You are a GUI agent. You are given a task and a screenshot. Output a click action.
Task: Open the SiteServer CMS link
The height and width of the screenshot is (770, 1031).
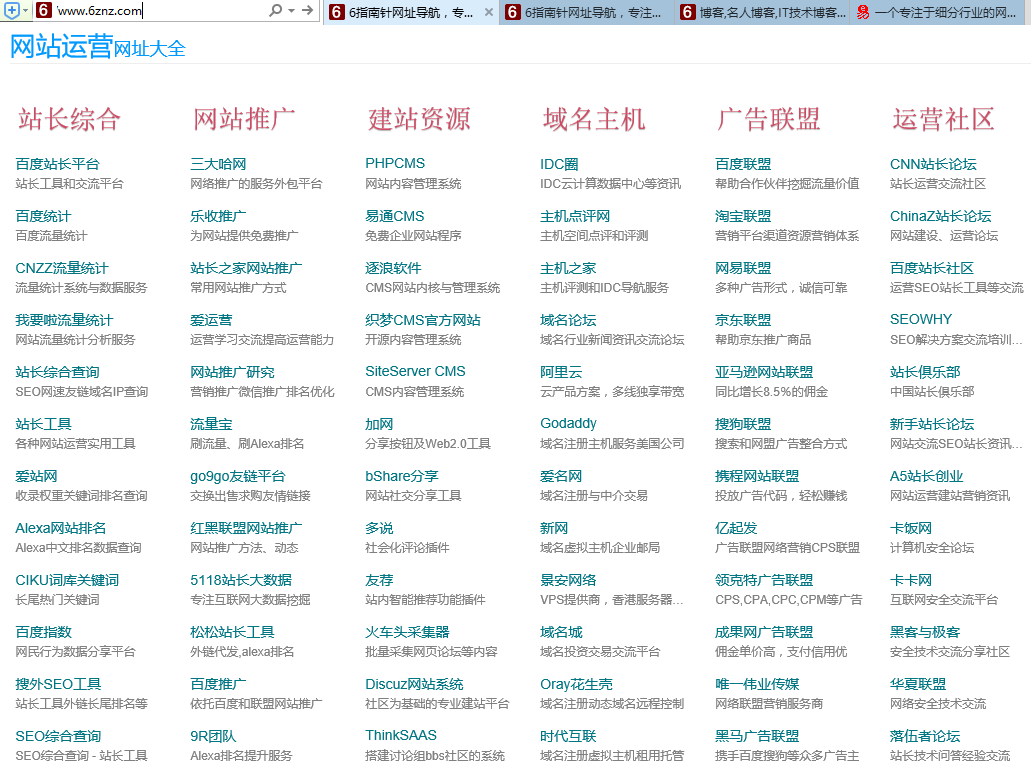click(x=416, y=371)
